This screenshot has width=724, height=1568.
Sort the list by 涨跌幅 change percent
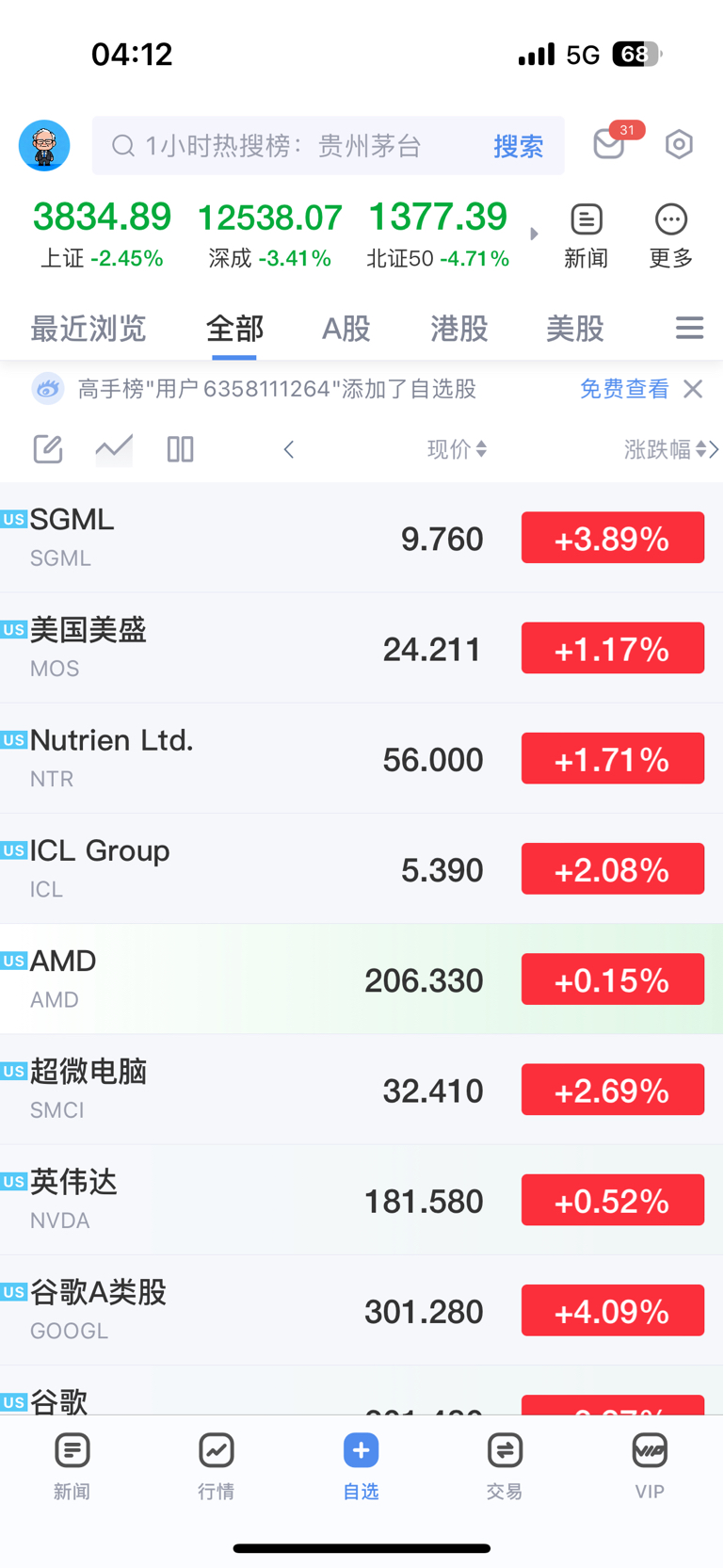tap(665, 449)
